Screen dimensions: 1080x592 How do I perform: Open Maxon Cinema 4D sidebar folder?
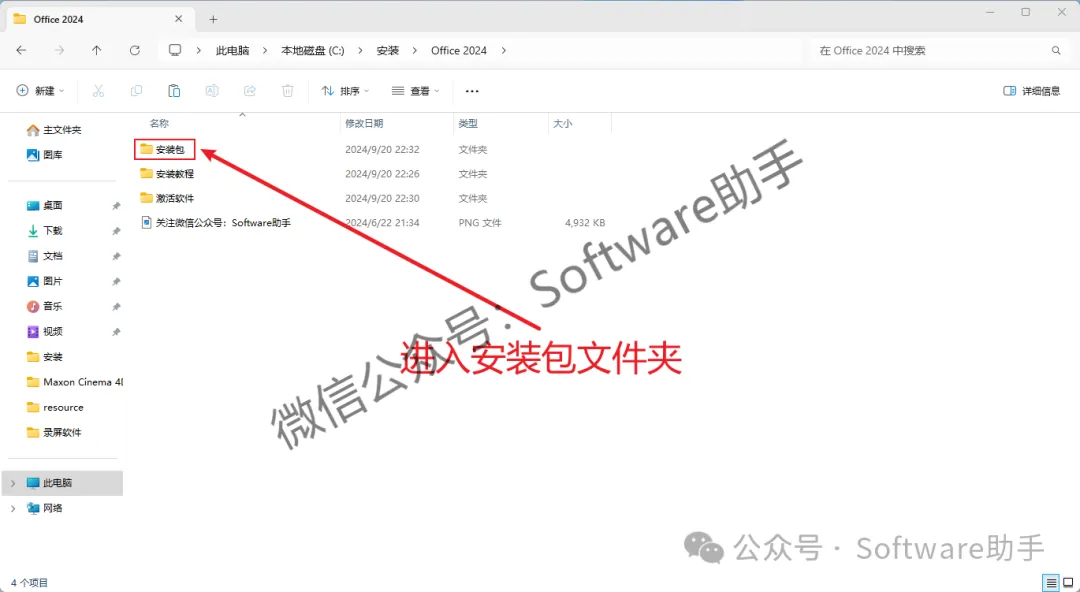click(74, 382)
